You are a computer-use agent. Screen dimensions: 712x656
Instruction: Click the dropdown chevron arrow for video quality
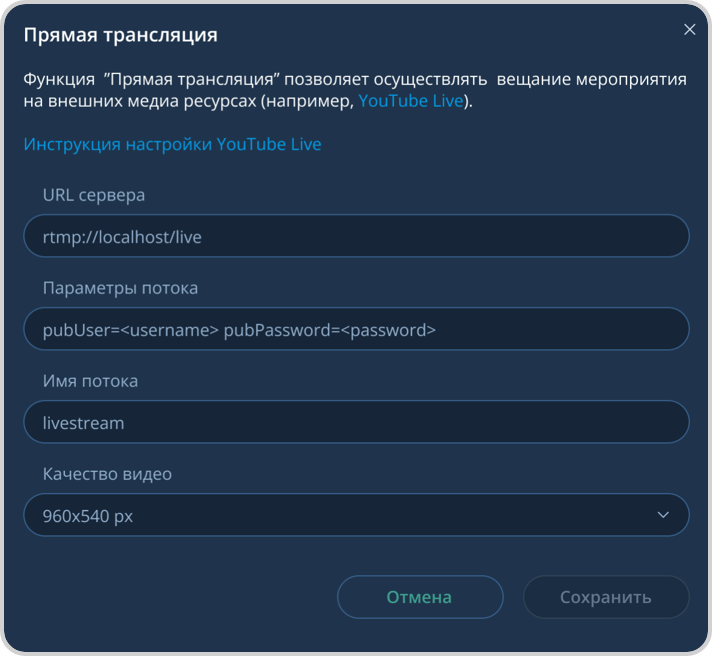pyautogui.click(x=663, y=515)
